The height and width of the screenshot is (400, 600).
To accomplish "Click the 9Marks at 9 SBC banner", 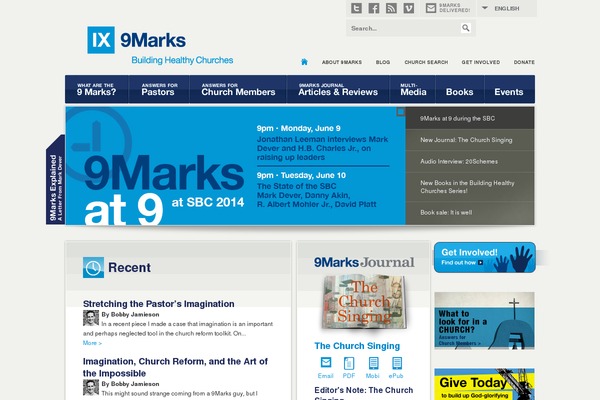I will [x=235, y=166].
